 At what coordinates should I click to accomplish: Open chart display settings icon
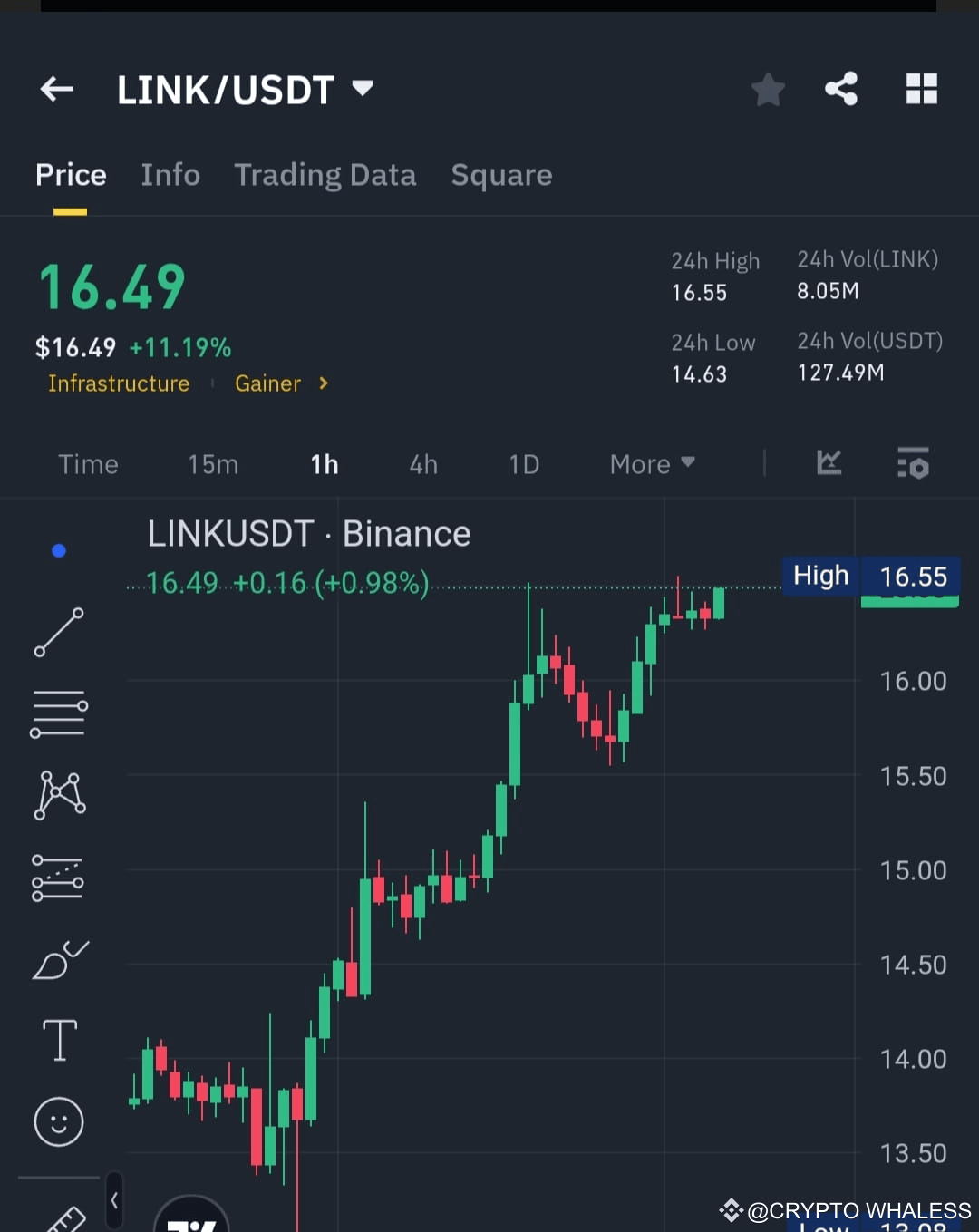coord(912,463)
